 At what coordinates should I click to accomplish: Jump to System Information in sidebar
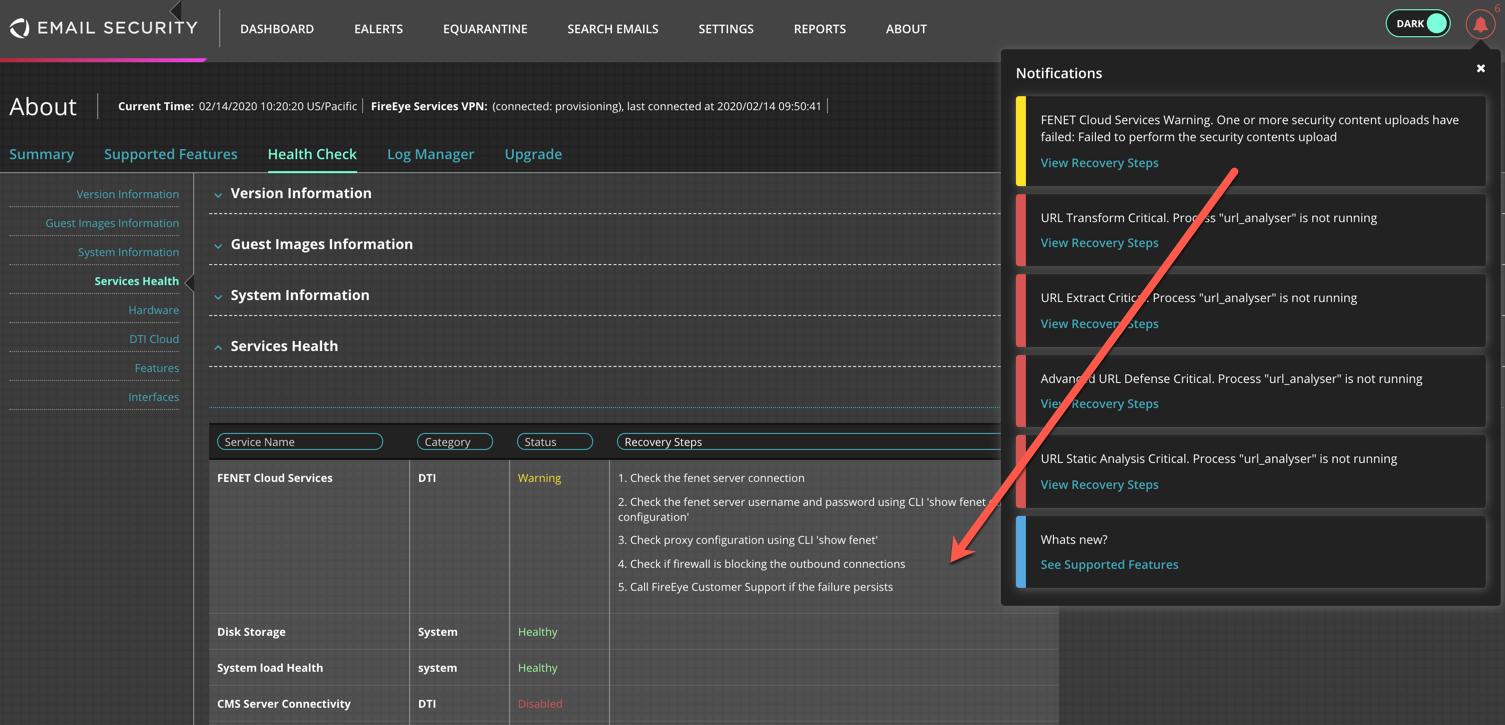tap(129, 252)
